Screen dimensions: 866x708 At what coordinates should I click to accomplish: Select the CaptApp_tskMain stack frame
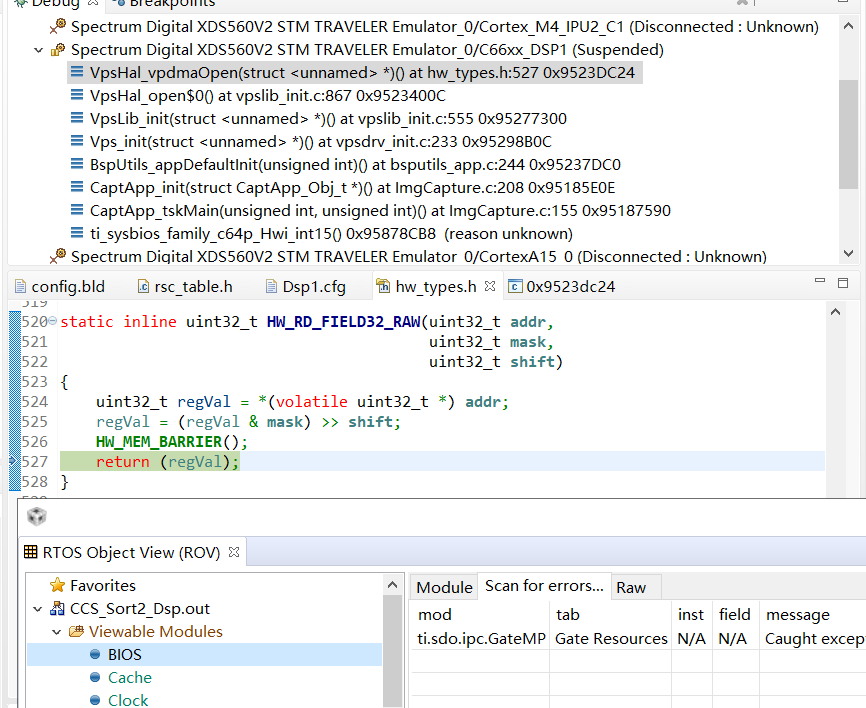pos(380,211)
